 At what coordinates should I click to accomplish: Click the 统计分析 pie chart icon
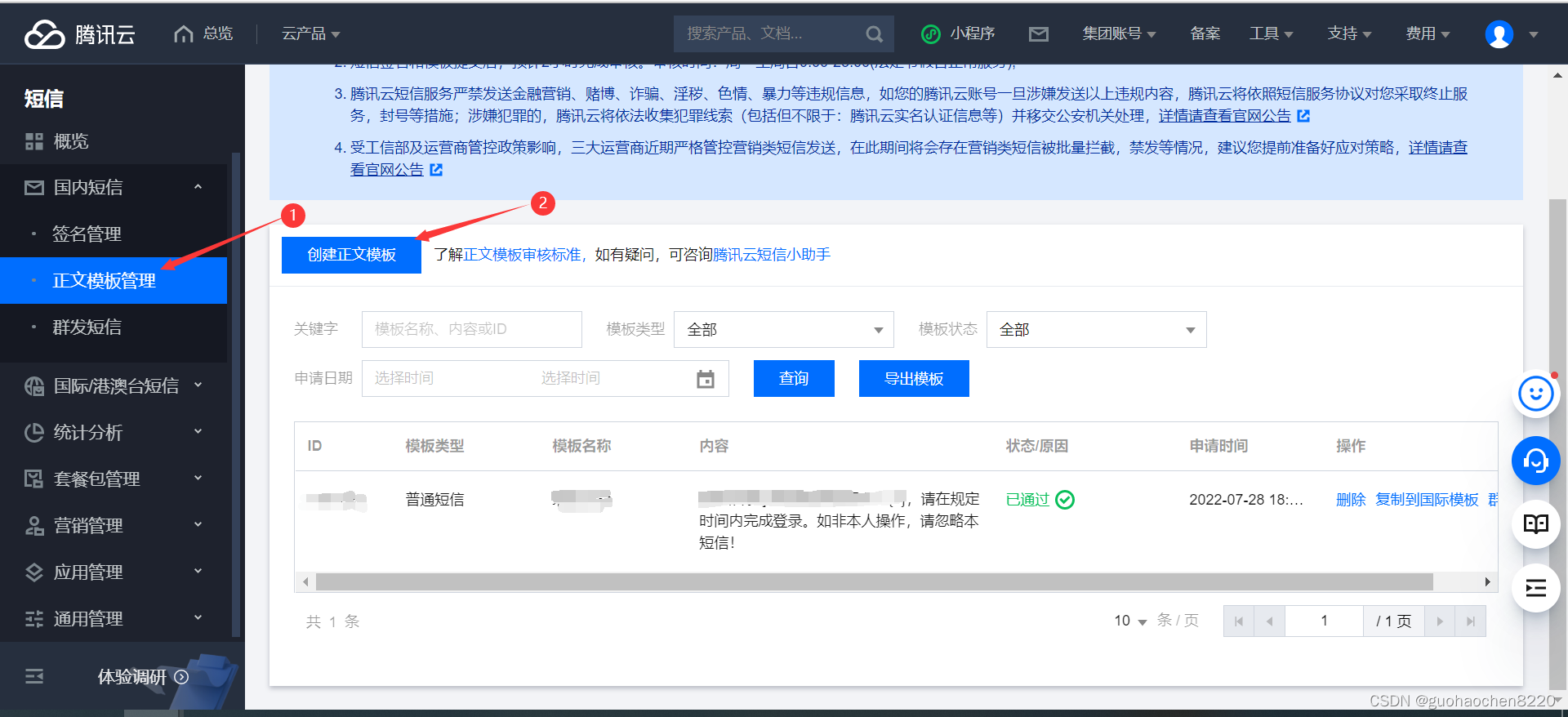(x=34, y=433)
